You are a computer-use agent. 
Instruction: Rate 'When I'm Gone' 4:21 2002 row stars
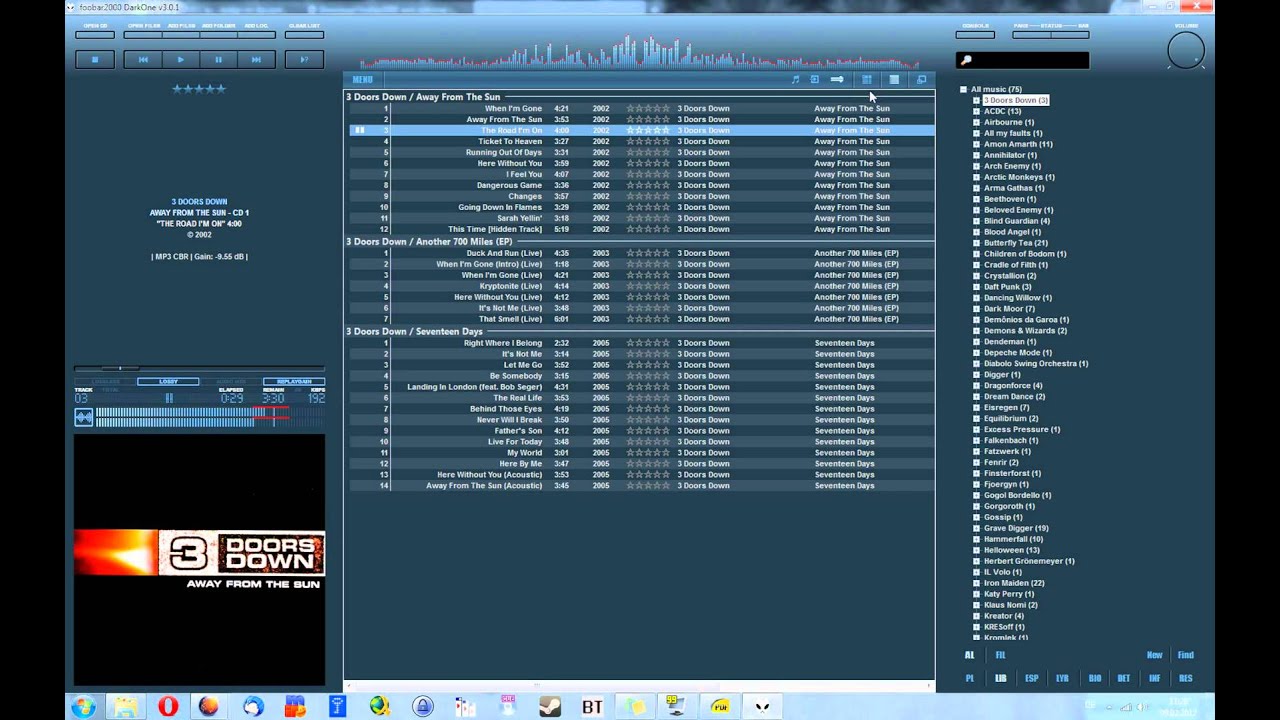648,108
